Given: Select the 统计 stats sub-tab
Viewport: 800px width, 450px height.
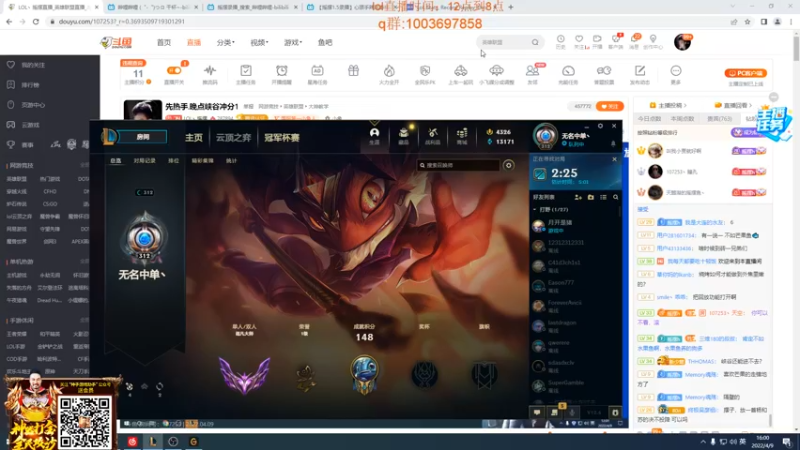Looking at the screenshot, I should (232, 161).
